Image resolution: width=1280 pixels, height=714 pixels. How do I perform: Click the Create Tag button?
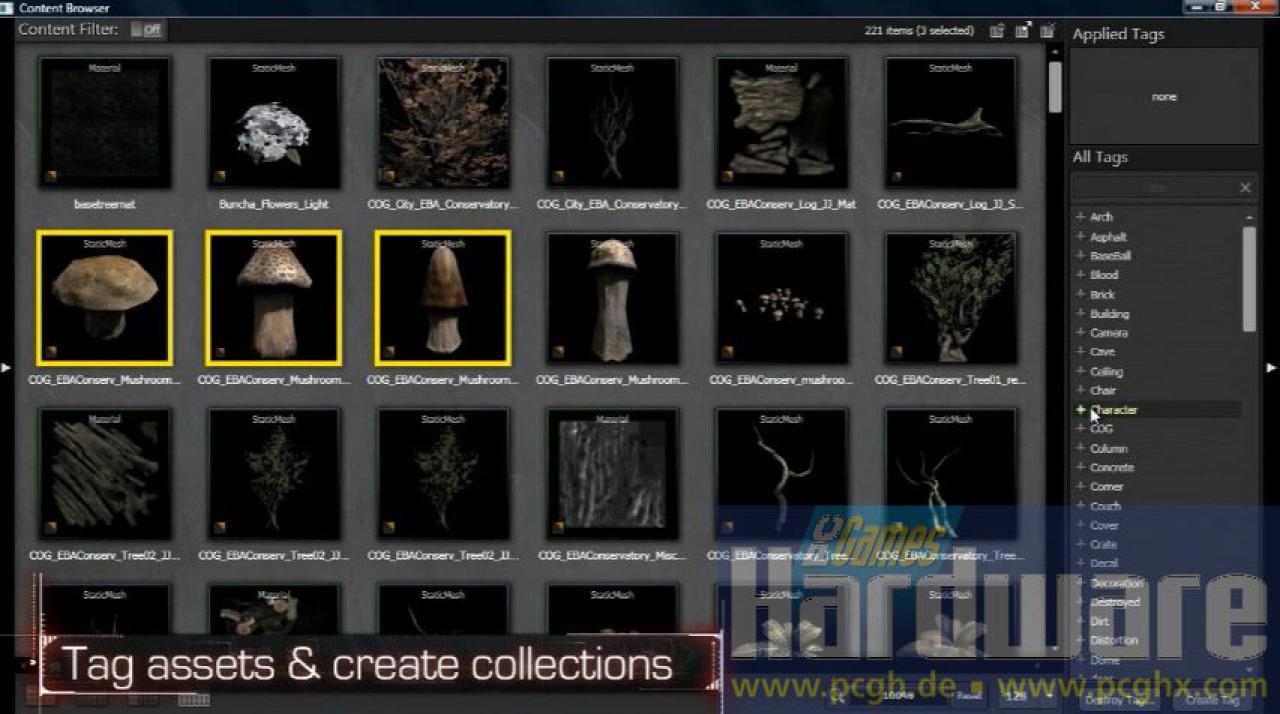1212,700
